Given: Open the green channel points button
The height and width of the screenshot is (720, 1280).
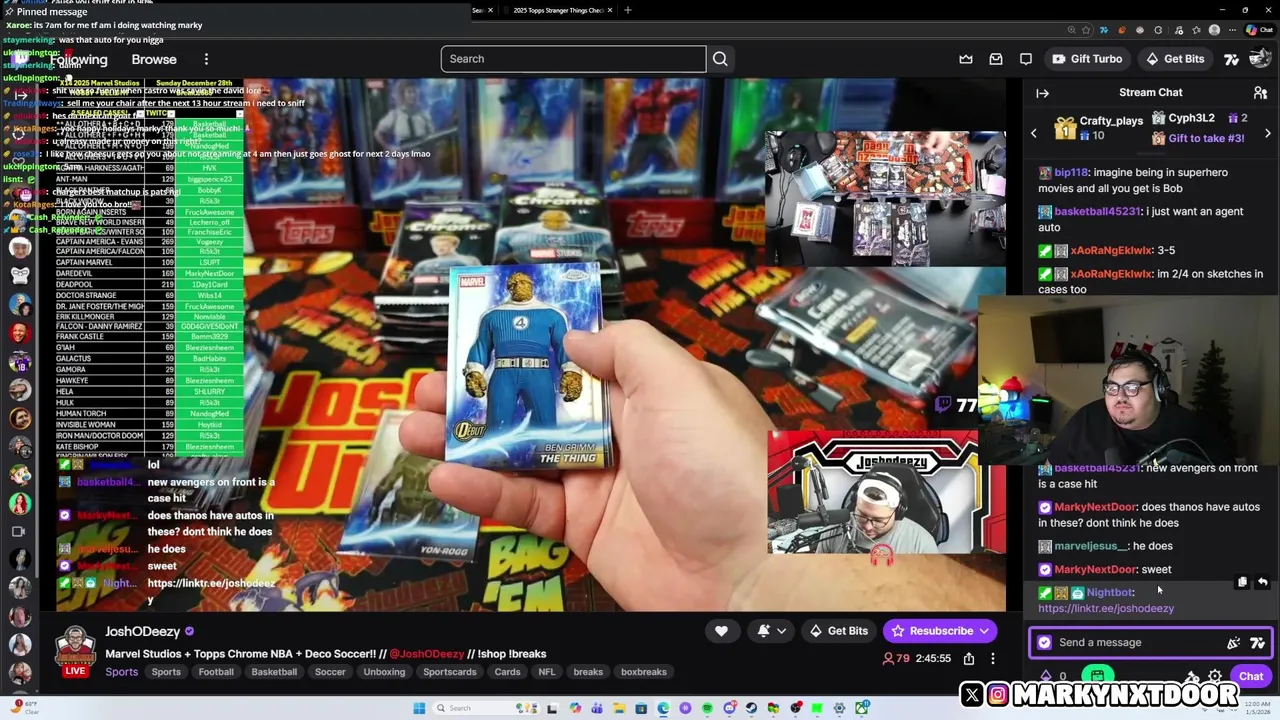Looking at the screenshot, I should 1098,677.
